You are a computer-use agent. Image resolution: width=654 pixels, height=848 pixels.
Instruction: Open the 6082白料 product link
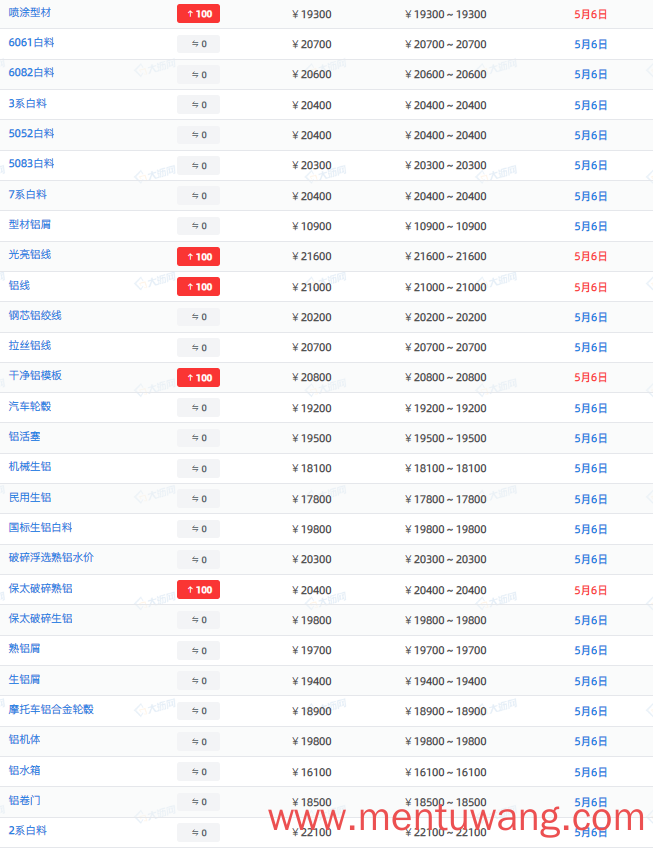(x=31, y=72)
